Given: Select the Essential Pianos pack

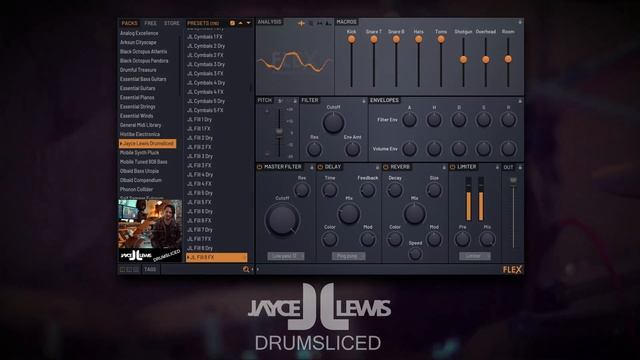Looking at the screenshot, I should pos(137,98).
